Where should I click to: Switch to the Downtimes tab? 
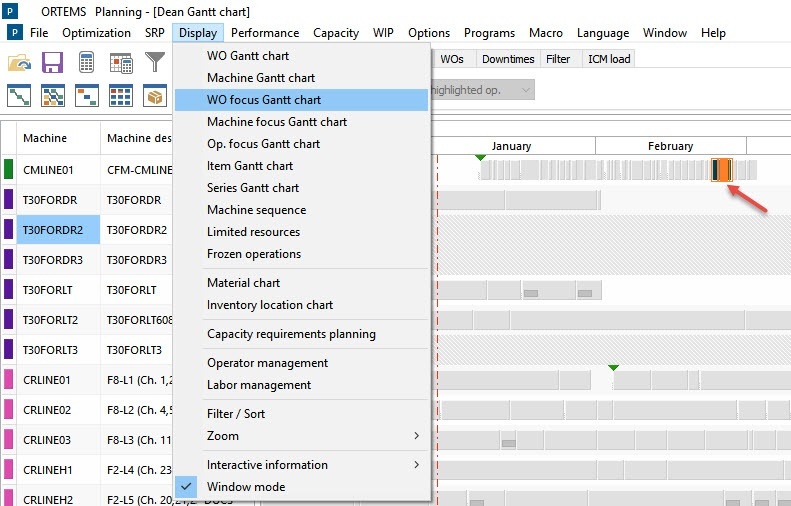coord(508,59)
